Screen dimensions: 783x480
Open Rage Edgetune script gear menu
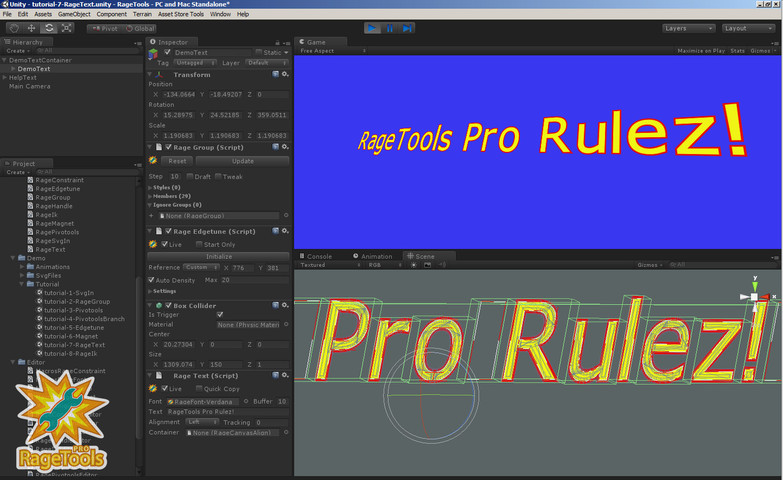285,231
